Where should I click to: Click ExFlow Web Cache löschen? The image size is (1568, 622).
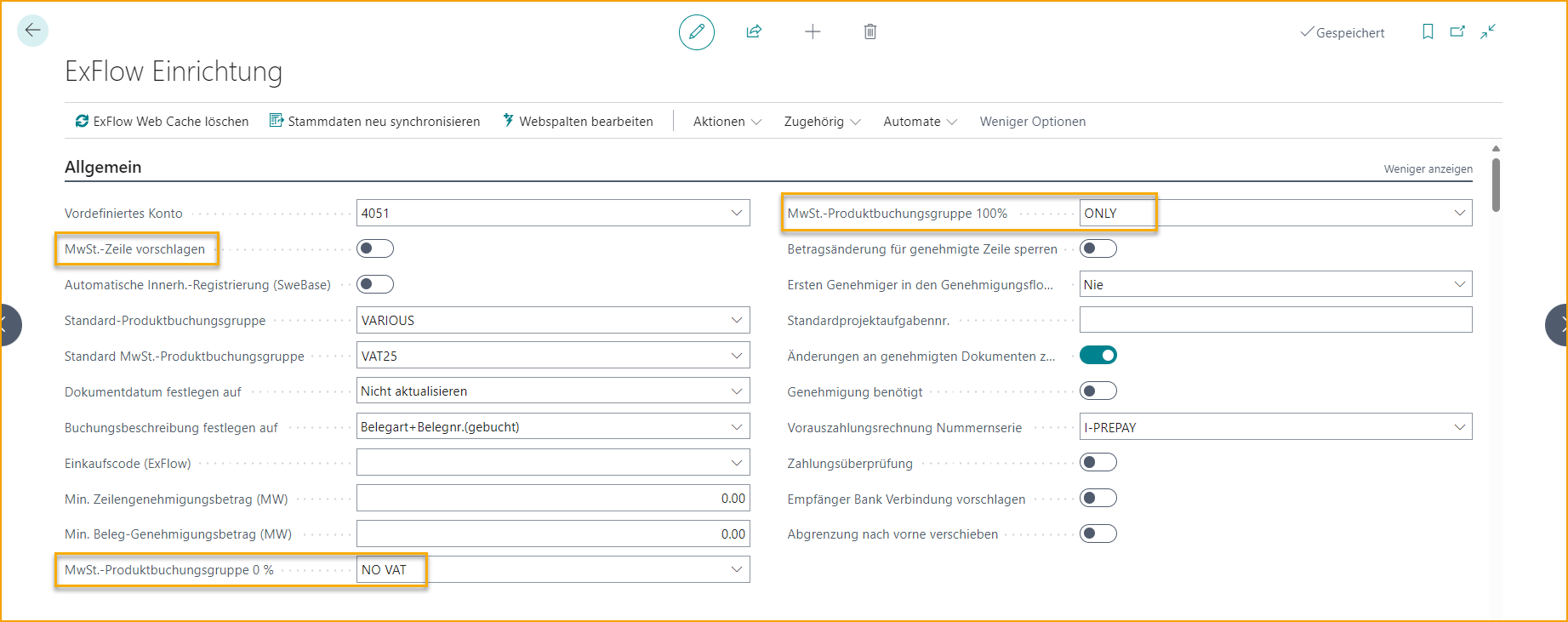162,122
